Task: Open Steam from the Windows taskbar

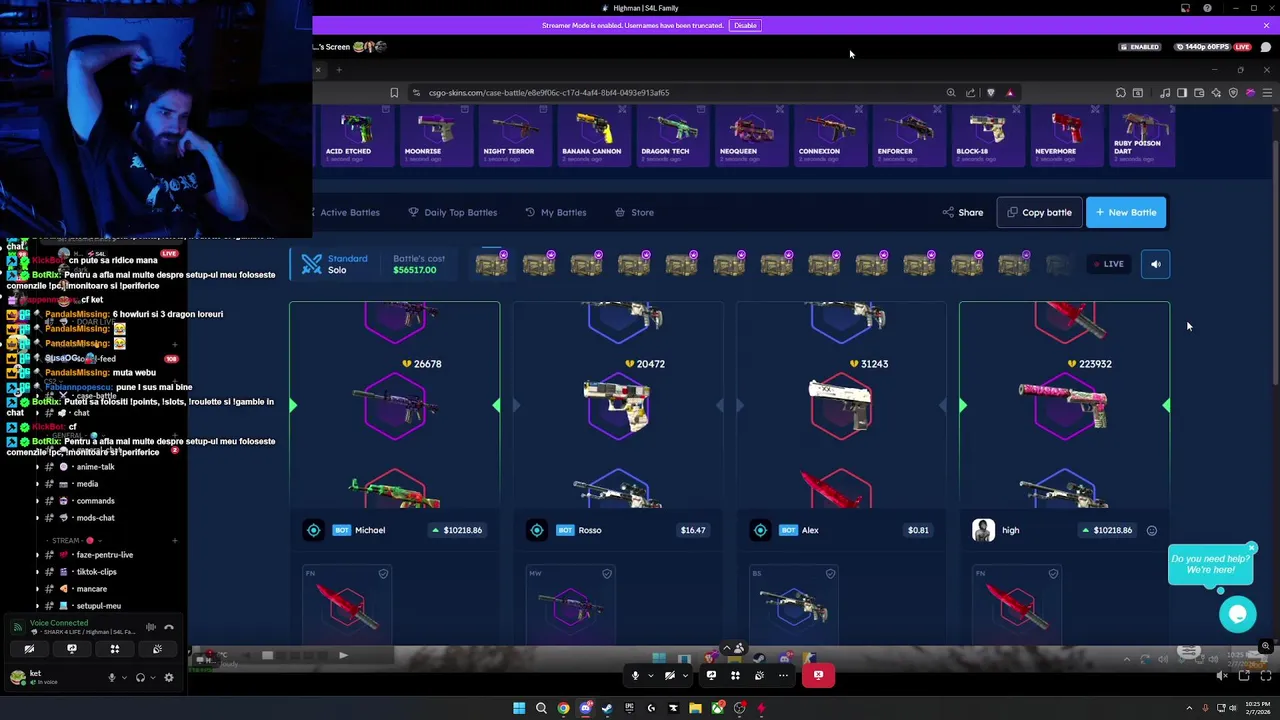Action: 607,708
